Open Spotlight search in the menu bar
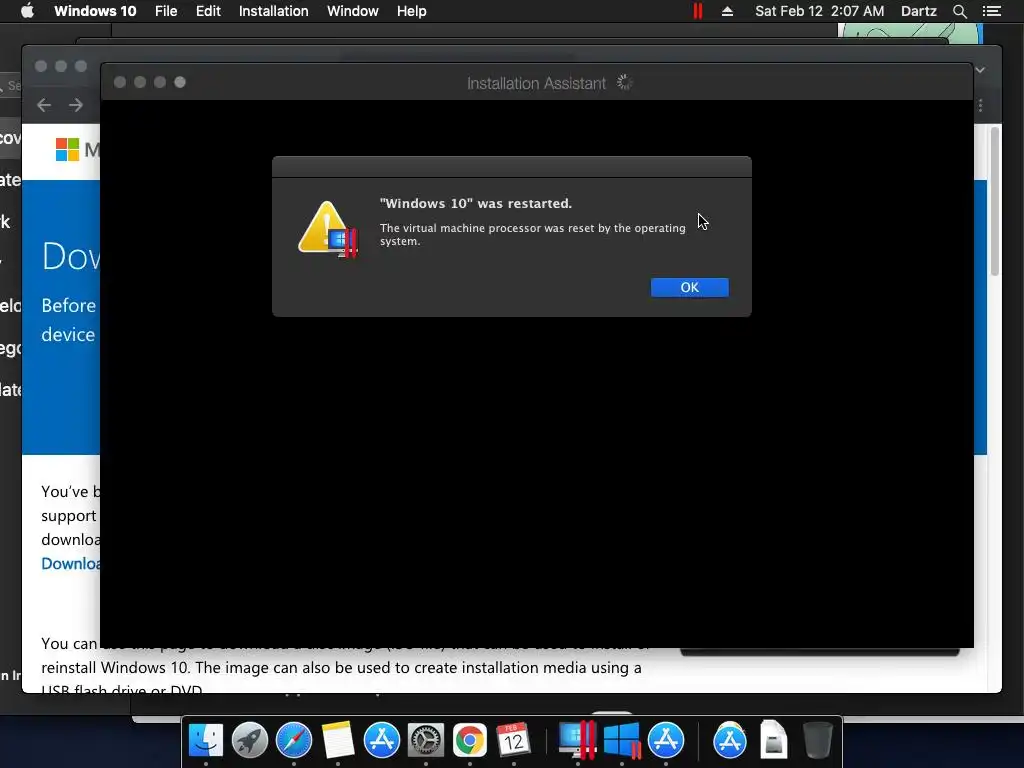Image resolution: width=1024 pixels, height=768 pixels. (959, 11)
